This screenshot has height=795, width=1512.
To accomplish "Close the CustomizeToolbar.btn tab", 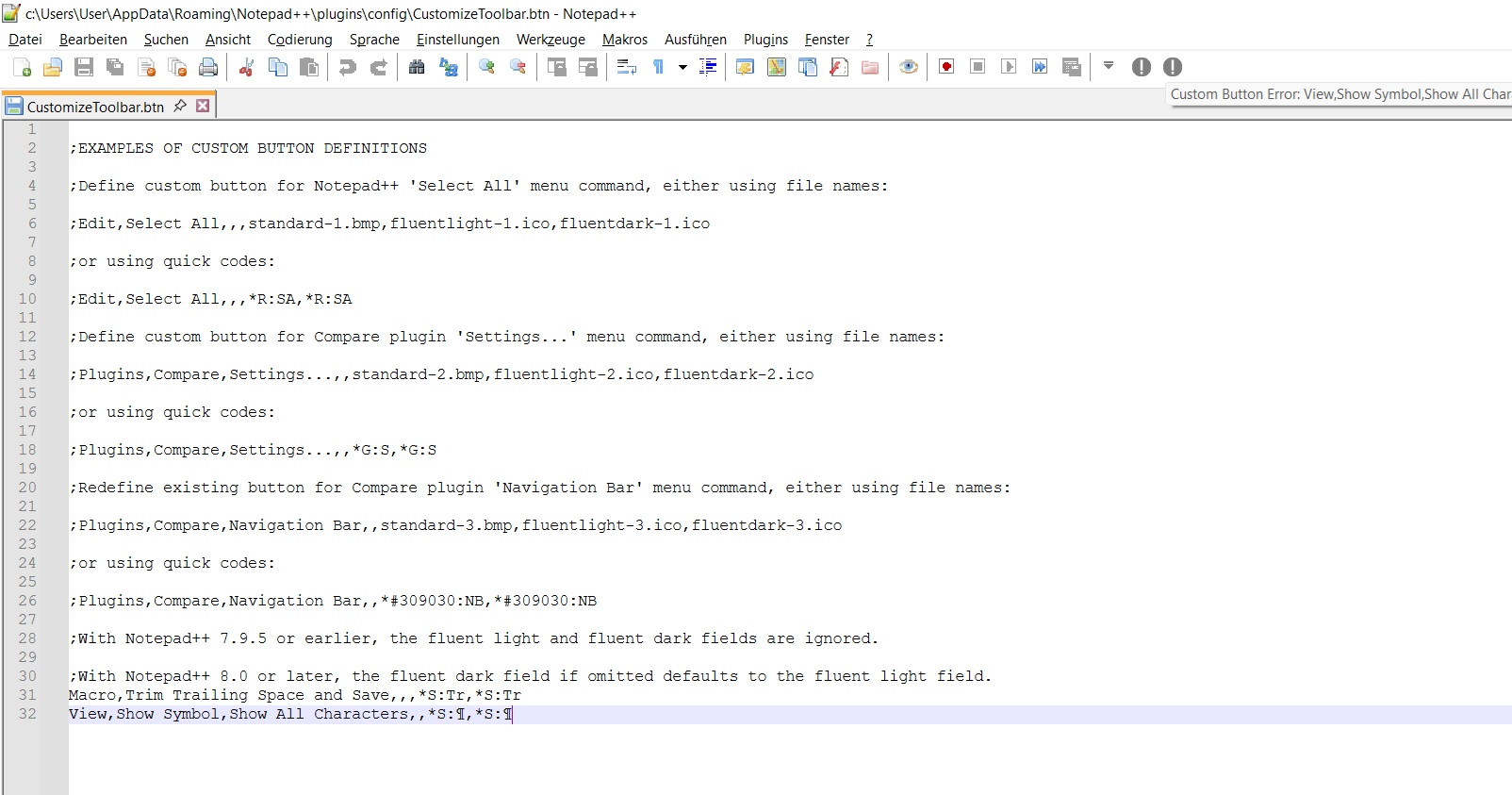I will [x=203, y=106].
